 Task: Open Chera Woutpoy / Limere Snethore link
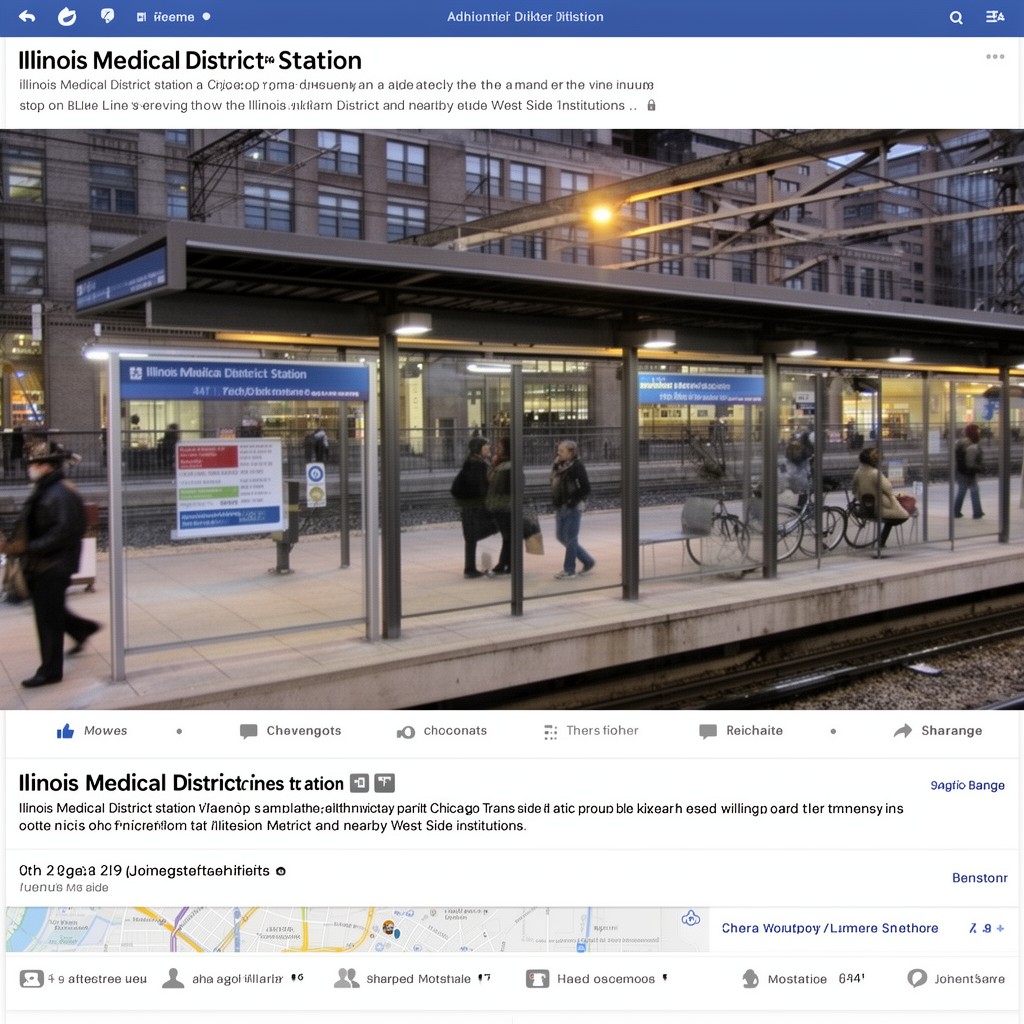829,928
